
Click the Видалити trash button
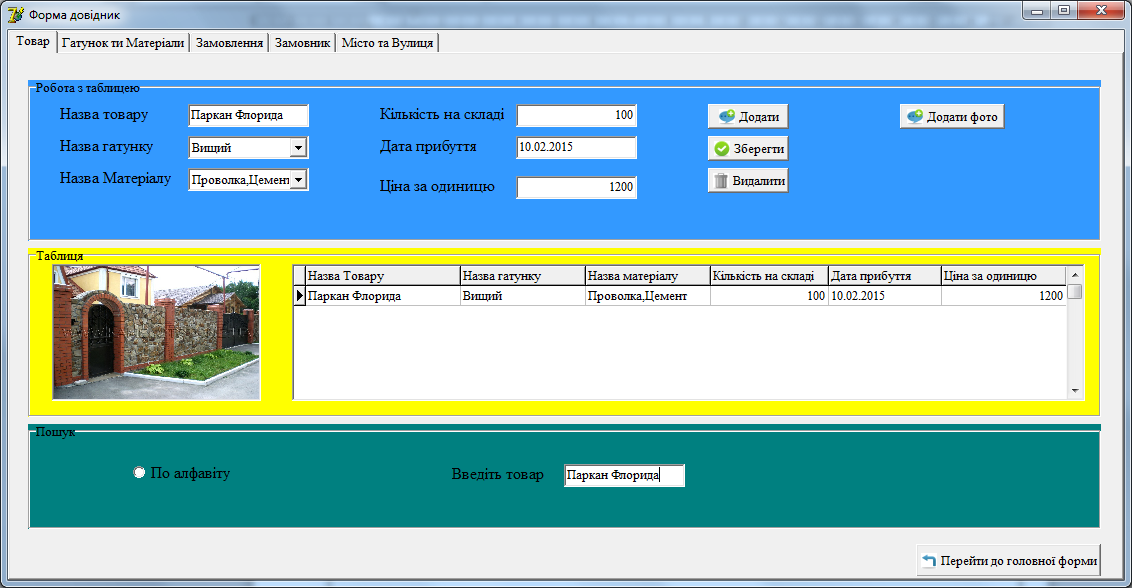(748, 181)
